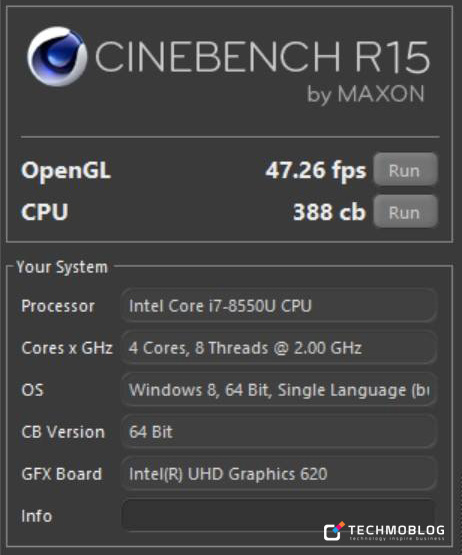Click the Info input field
462x555 pixels.
tap(279, 515)
